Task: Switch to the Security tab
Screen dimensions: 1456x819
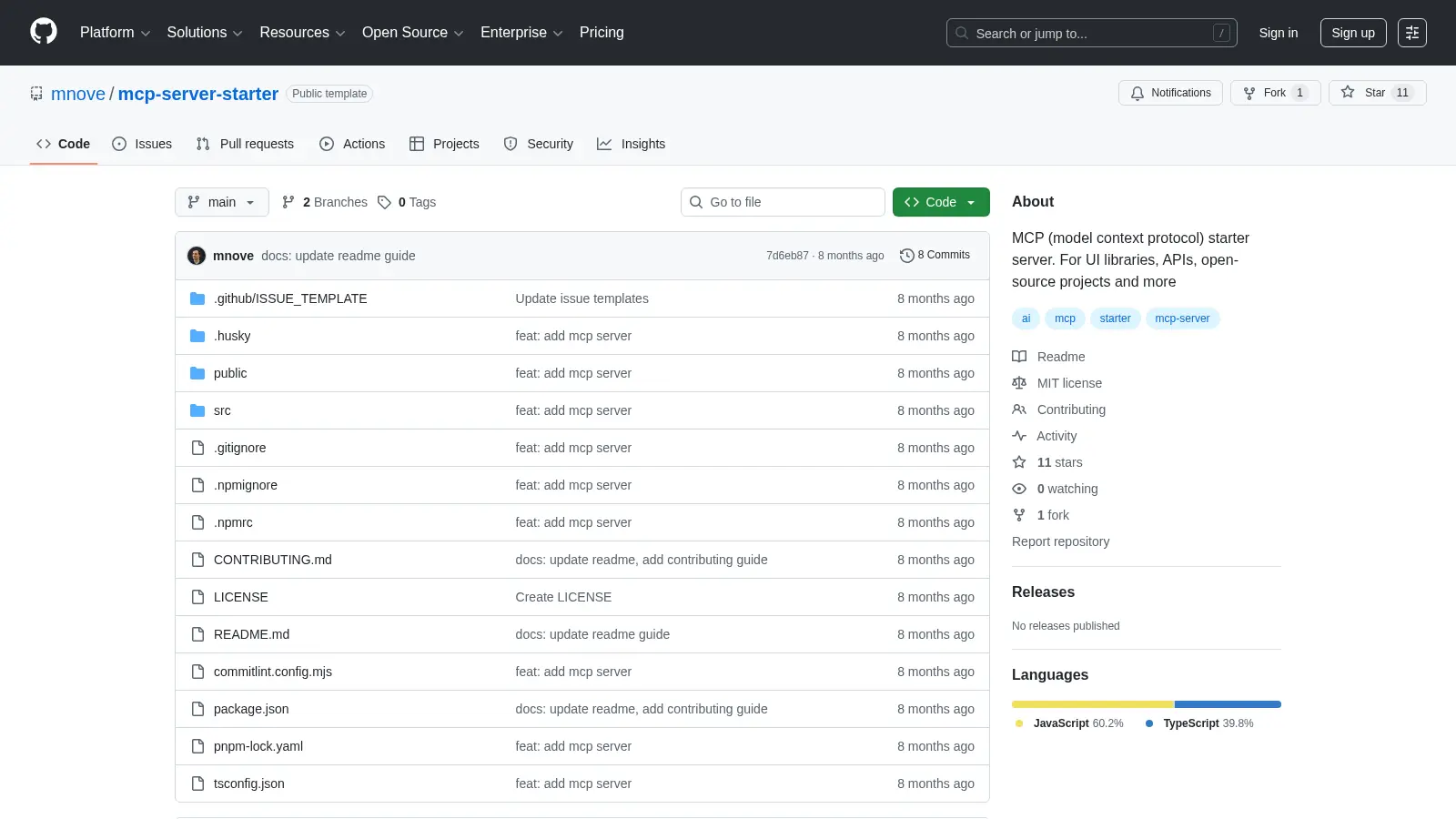Action: [x=538, y=144]
